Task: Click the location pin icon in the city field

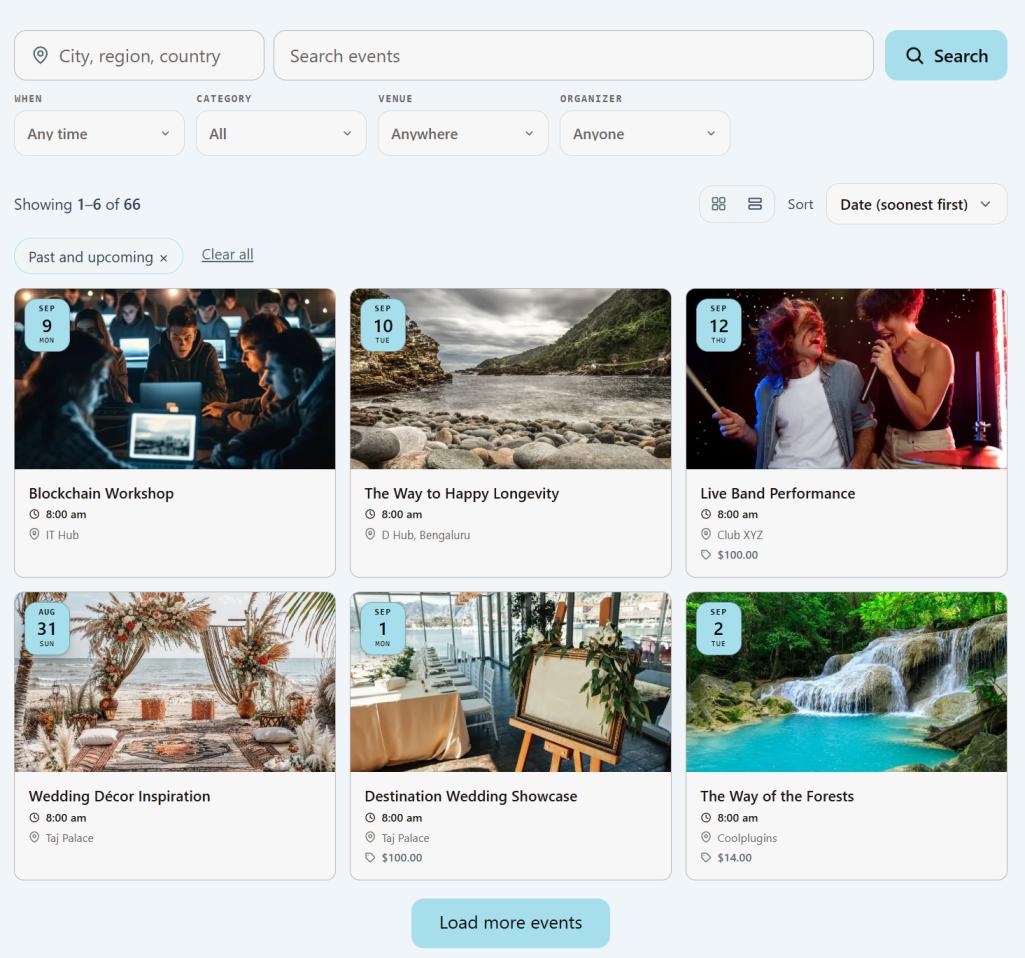Action: 41,56
